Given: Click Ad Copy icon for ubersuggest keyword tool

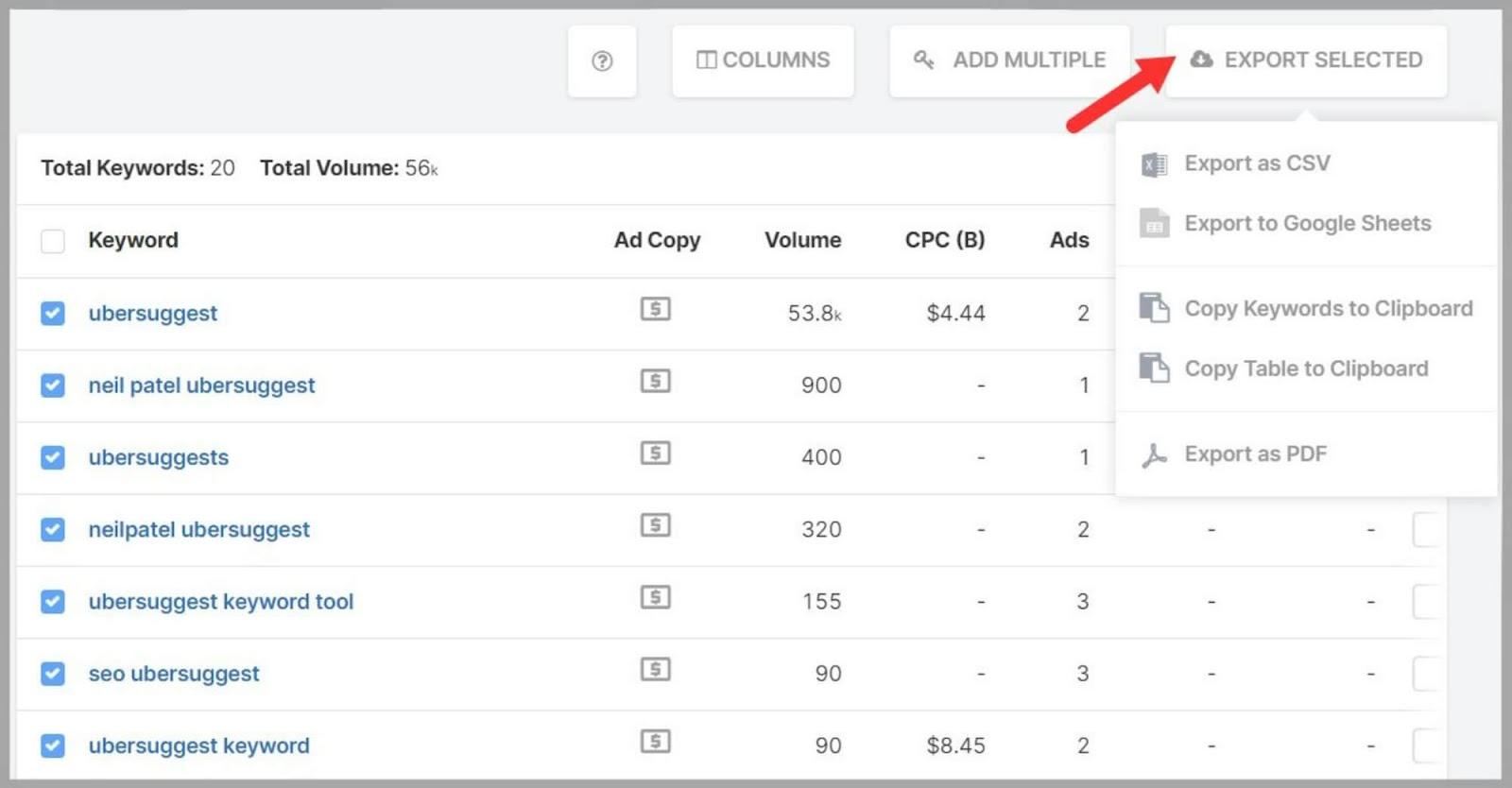Looking at the screenshot, I should [x=655, y=597].
